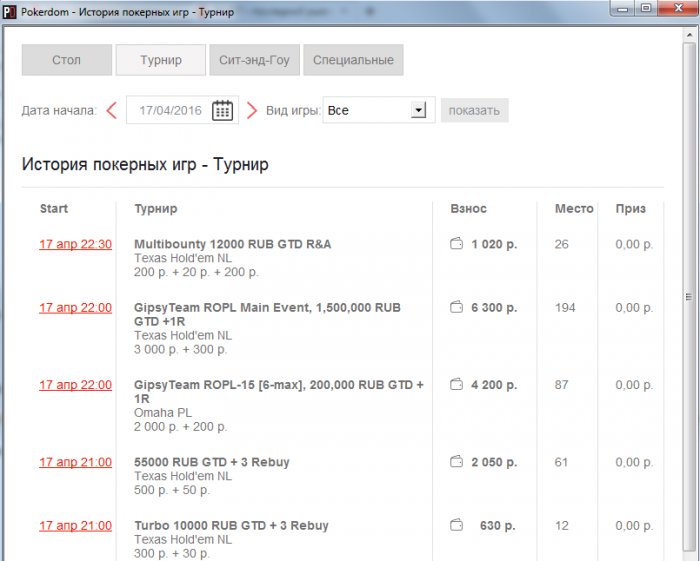Click the Pokerdom title bar app icon

point(9,12)
